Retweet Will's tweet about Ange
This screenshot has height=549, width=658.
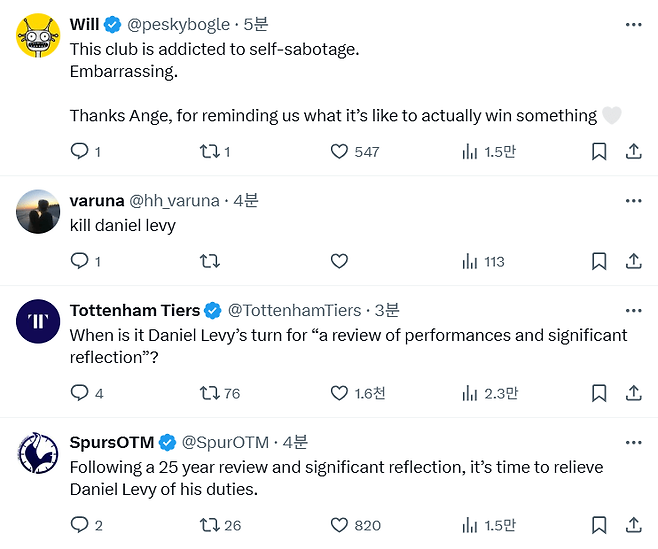coord(210,152)
